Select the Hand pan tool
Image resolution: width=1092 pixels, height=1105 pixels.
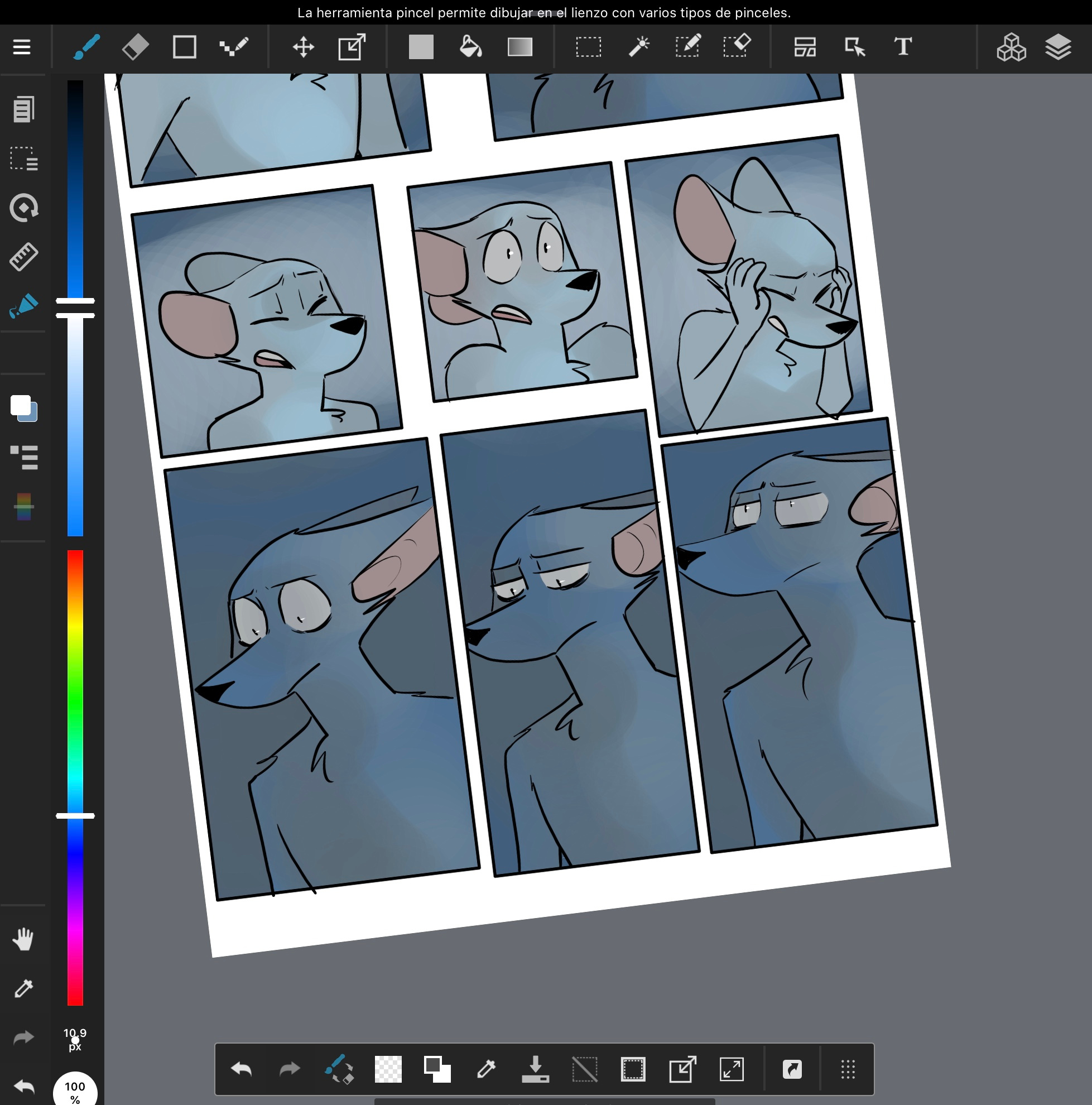pos(23,939)
